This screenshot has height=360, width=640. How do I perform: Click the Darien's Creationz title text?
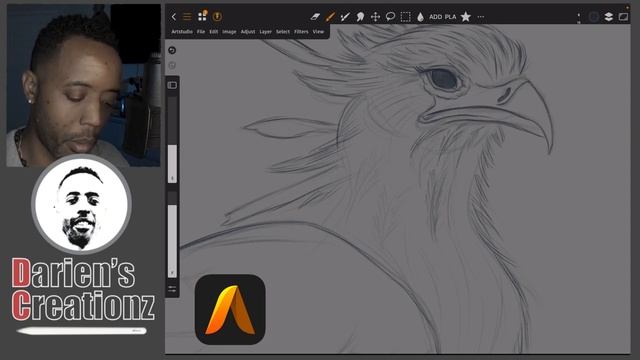point(83,289)
